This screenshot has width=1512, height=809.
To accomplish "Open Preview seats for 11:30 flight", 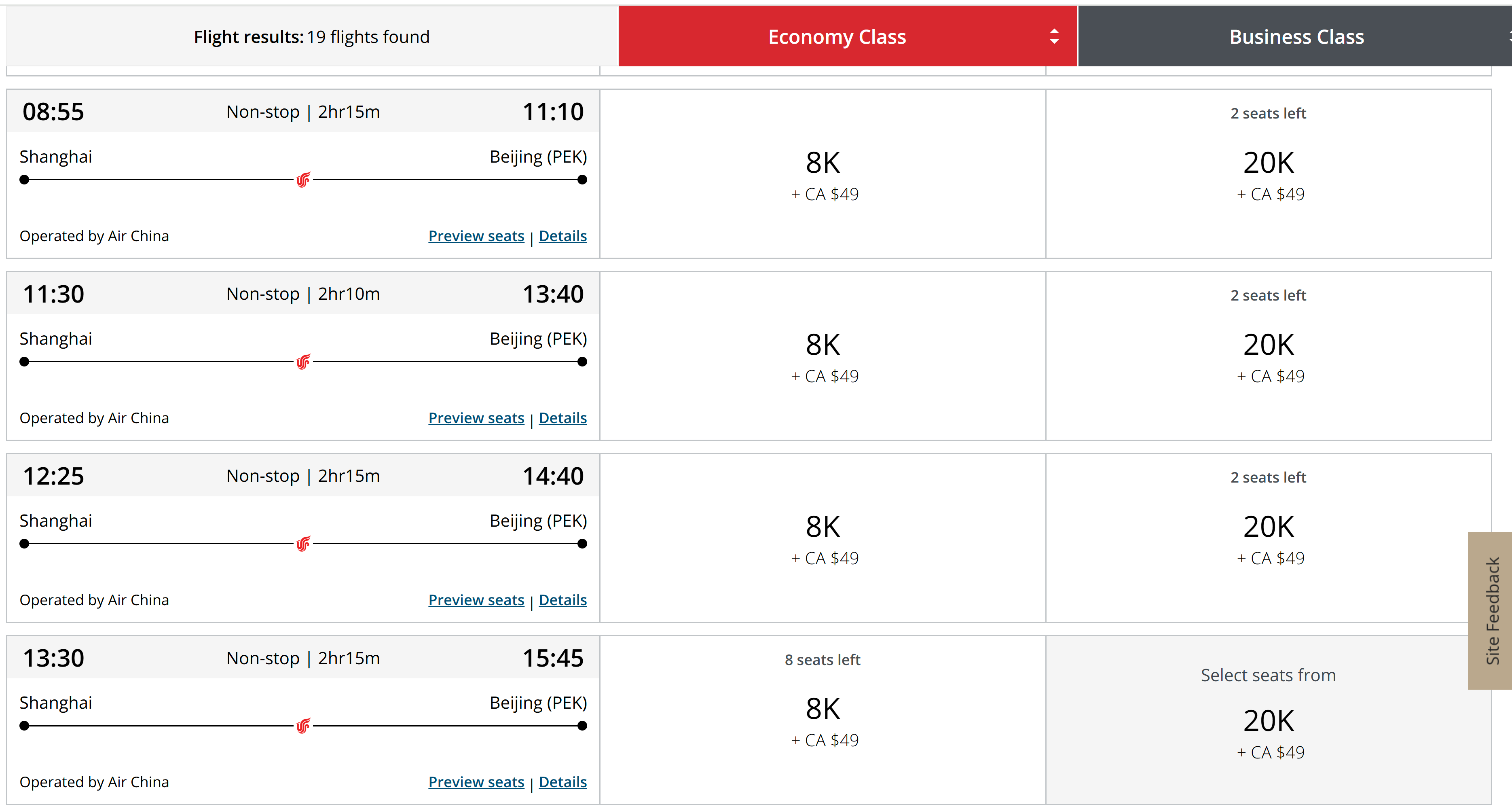I will pos(476,418).
